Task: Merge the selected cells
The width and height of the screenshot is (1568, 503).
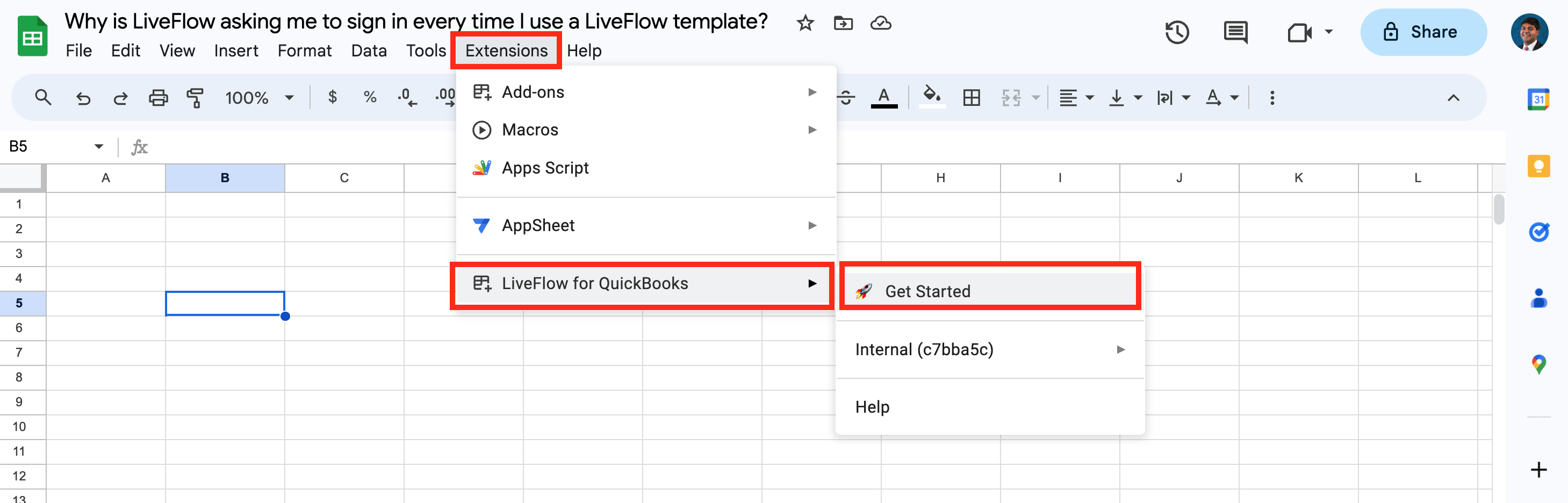Action: [x=1011, y=97]
